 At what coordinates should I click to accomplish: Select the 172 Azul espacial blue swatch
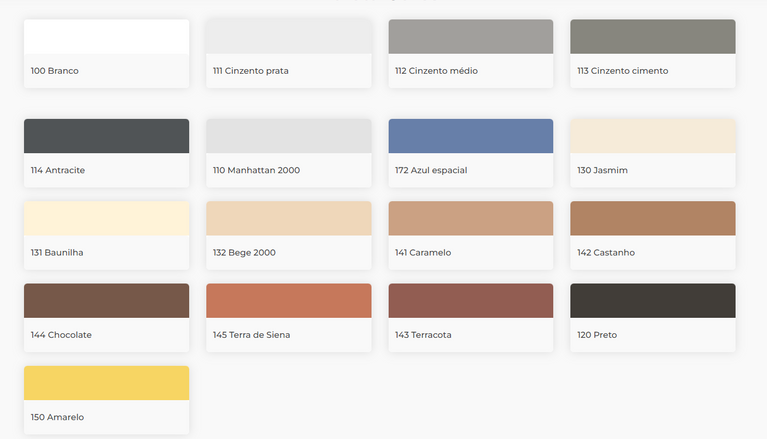click(470, 136)
